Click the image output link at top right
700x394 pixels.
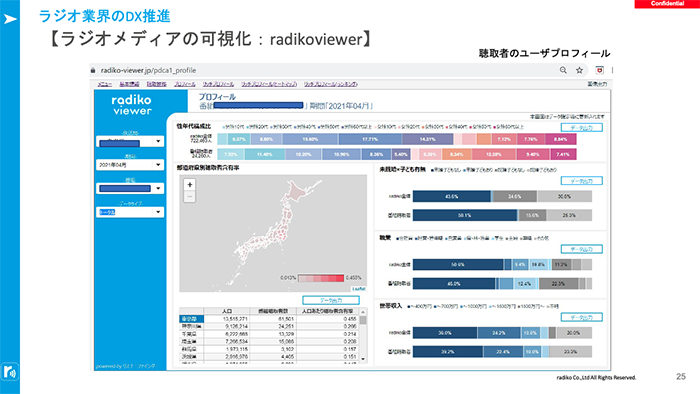pyautogui.click(x=597, y=84)
